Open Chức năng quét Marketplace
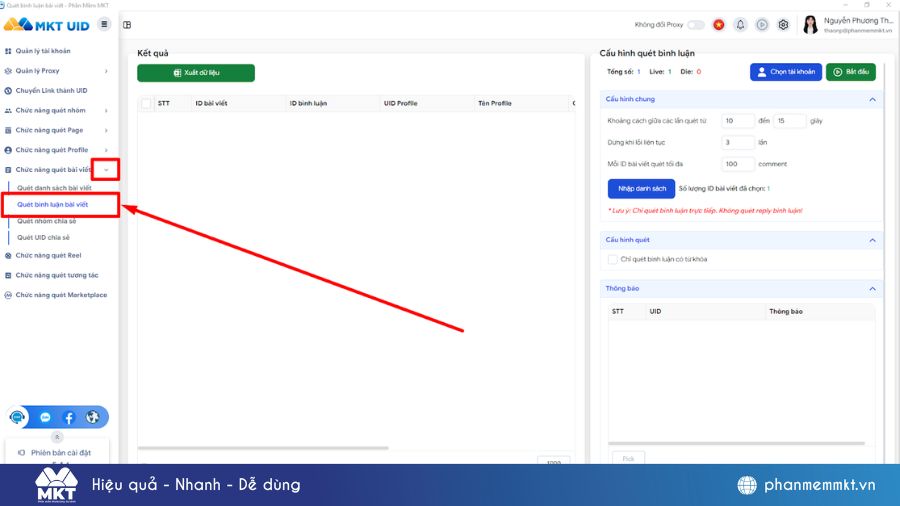The image size is (900, 506). pos(61,295)
